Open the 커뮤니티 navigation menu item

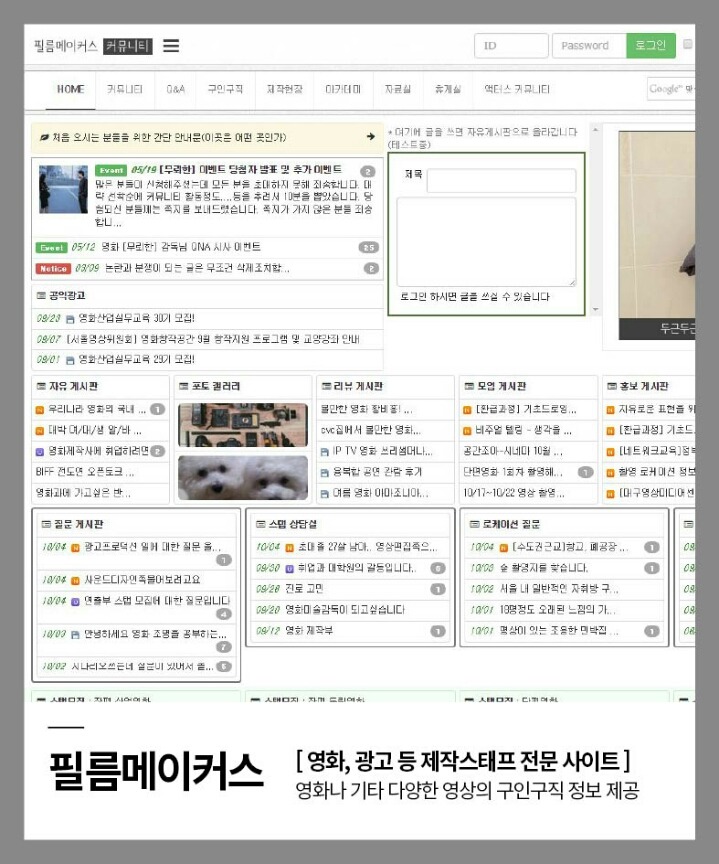coord(125,89)
